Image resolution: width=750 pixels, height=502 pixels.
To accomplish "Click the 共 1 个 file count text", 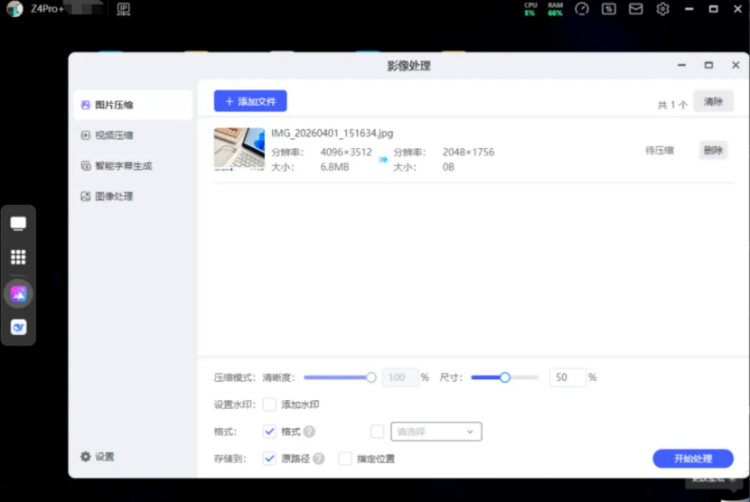I will (x=673, y=105).
